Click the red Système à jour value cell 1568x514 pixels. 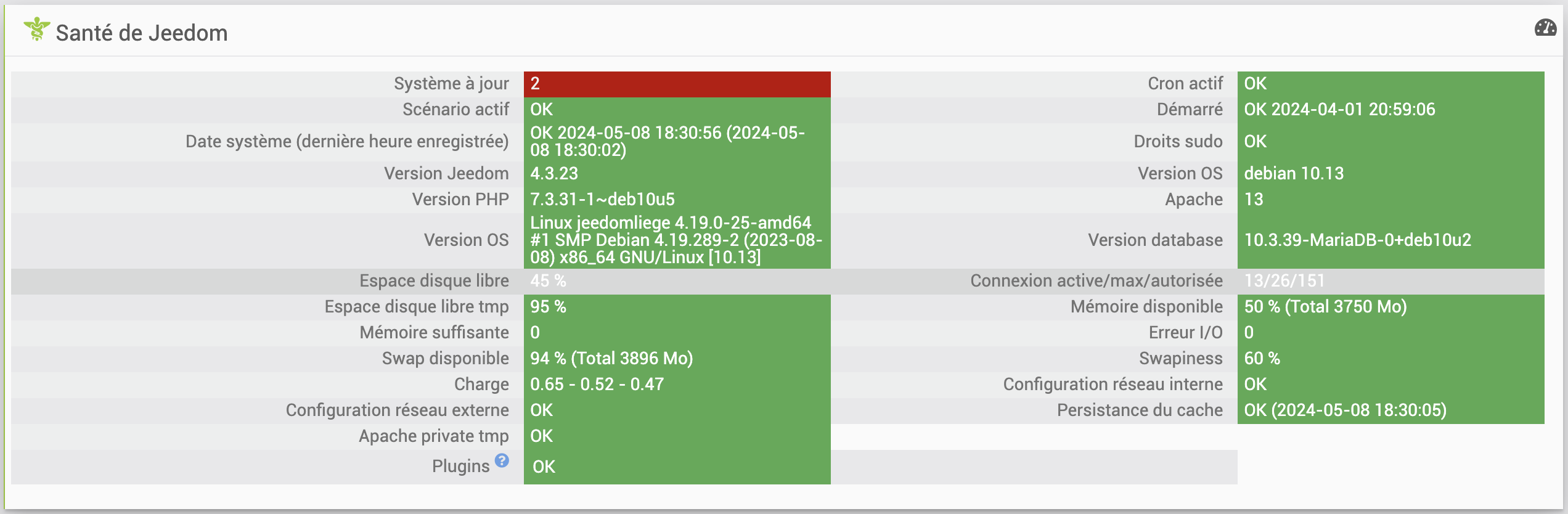click(677, 84)
